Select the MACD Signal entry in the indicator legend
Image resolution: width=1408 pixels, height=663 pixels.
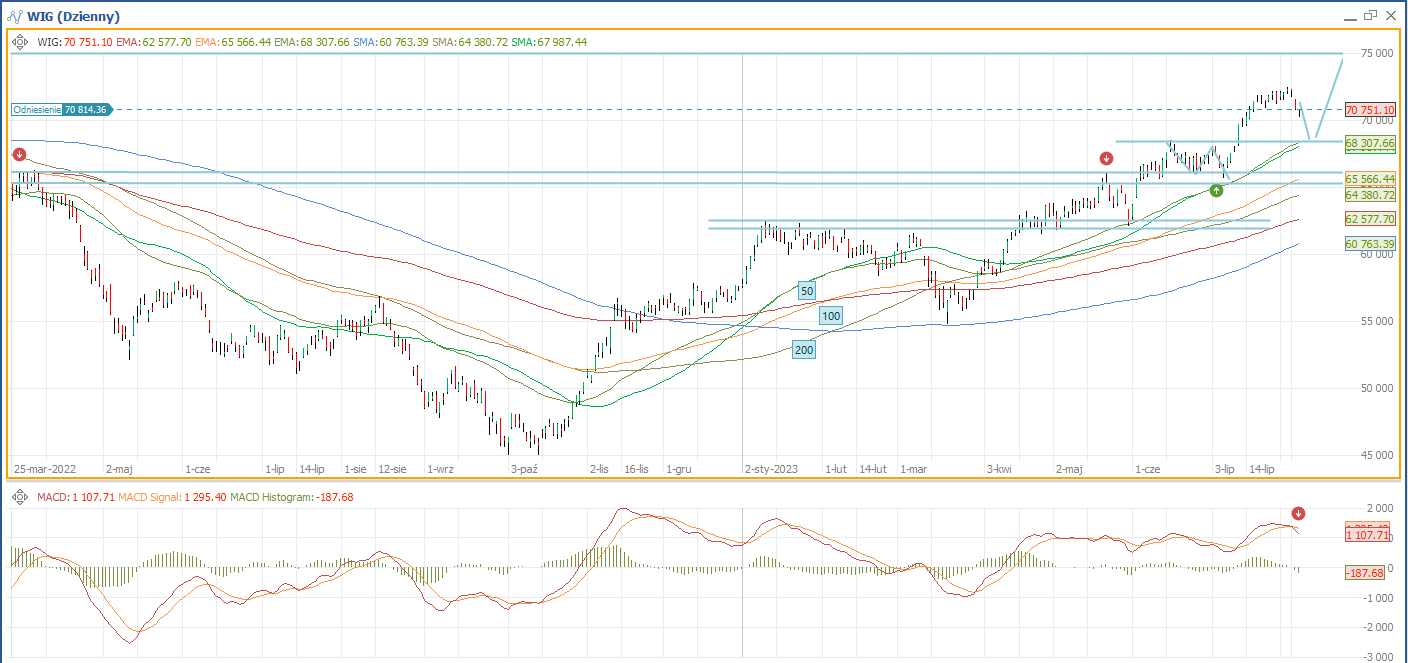148,497
